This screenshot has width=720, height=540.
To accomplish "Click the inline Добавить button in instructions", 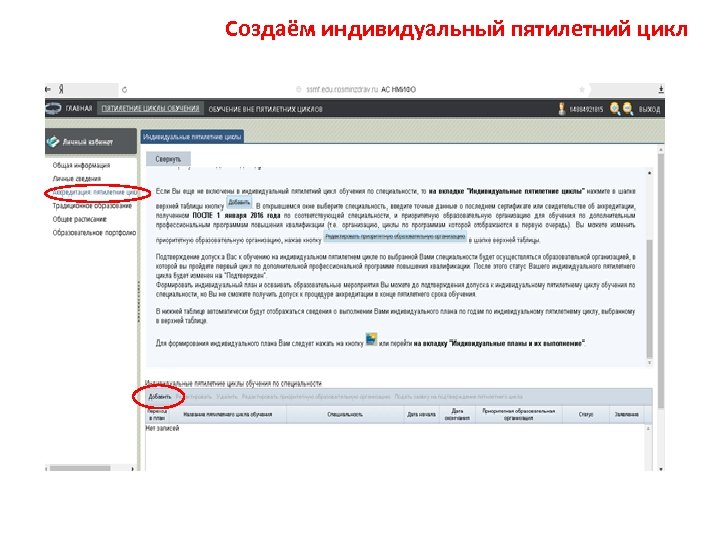I will click(x=239, y=202).
